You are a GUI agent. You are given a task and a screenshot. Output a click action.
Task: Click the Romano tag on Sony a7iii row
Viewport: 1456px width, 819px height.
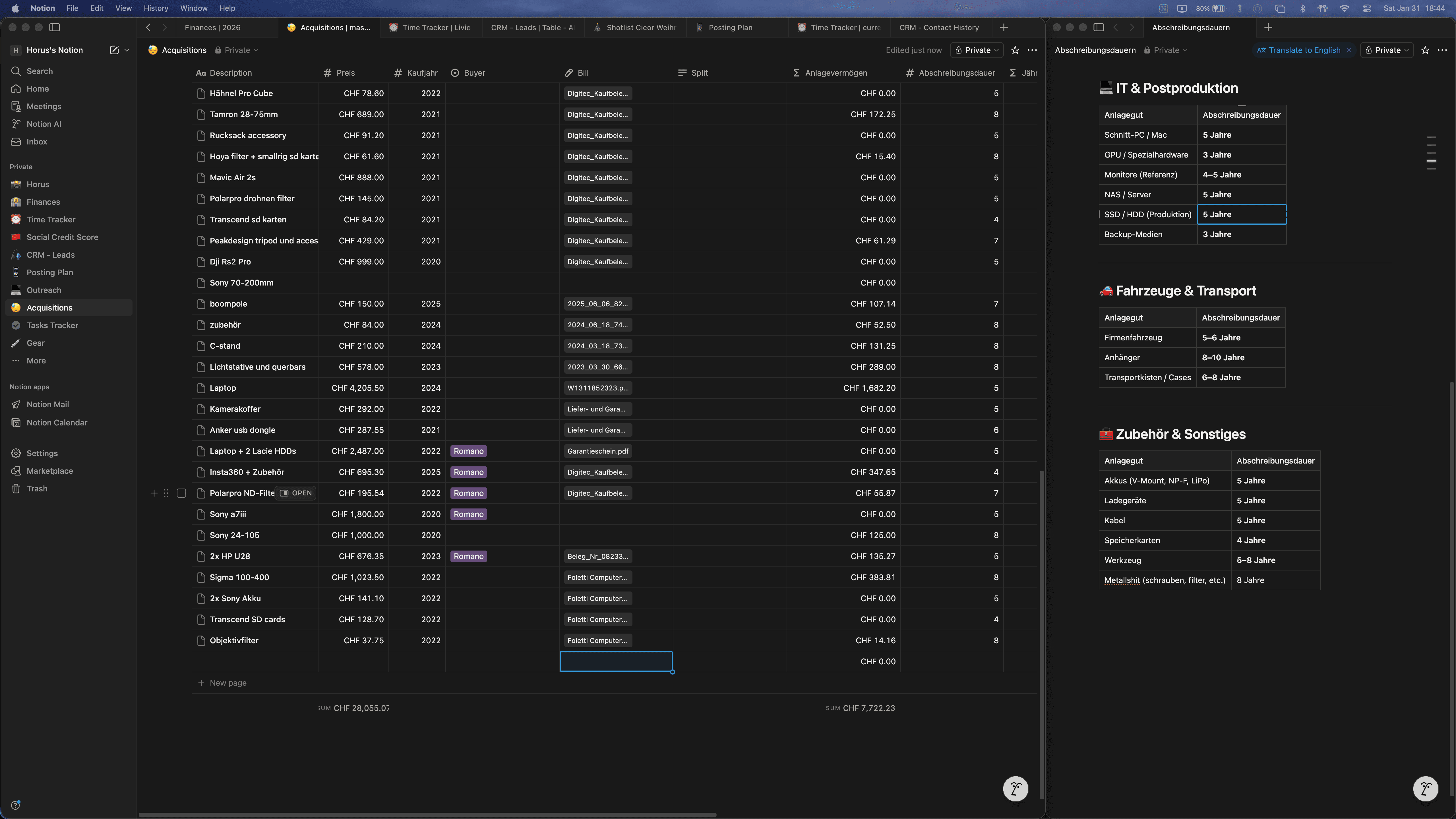click(x=469, y=514)
